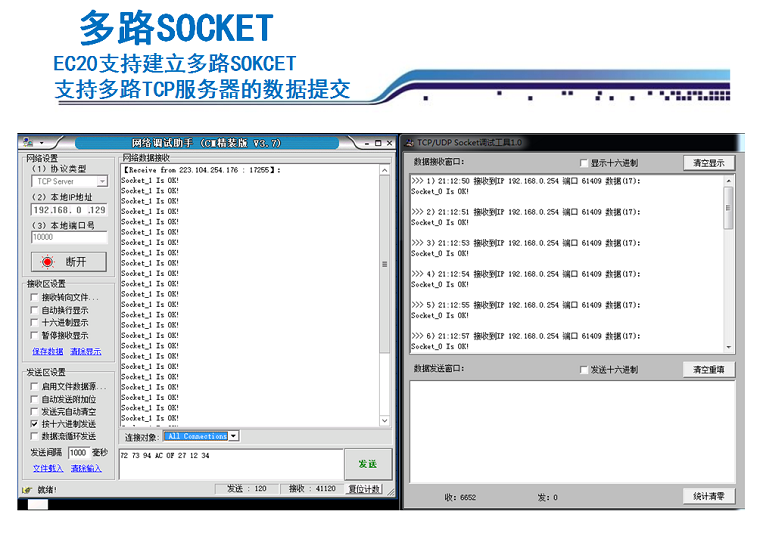Viewport: 760px width, 533px height.
Task: Click the TCP/UDP Socket tool window icon
Action: point(410,142)
